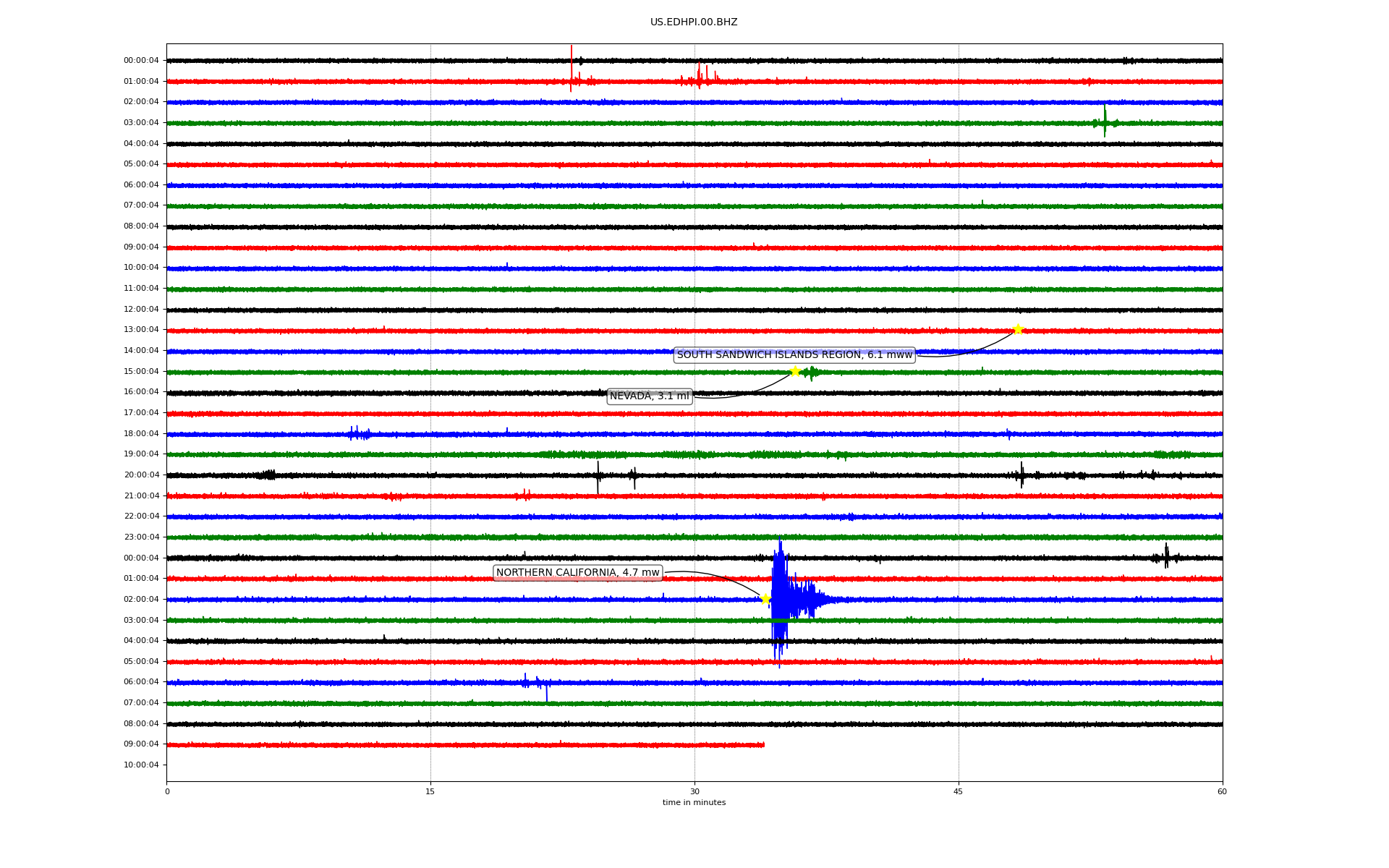Click the x-axis tick label 45
The height and width of the screenshot is (868, 1389).
959,791
